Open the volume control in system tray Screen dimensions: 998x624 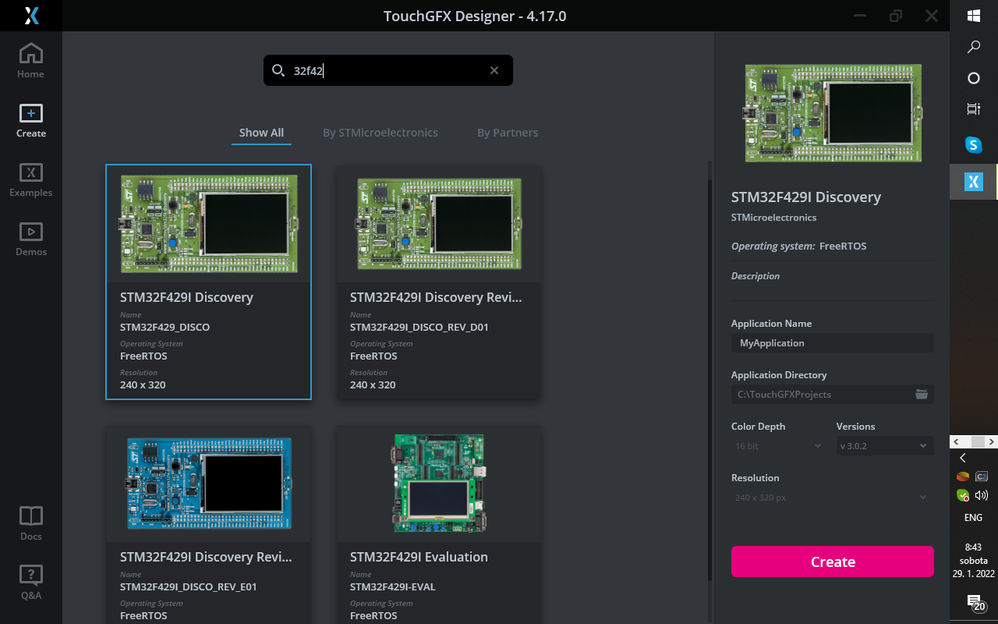tap(981, 495)
